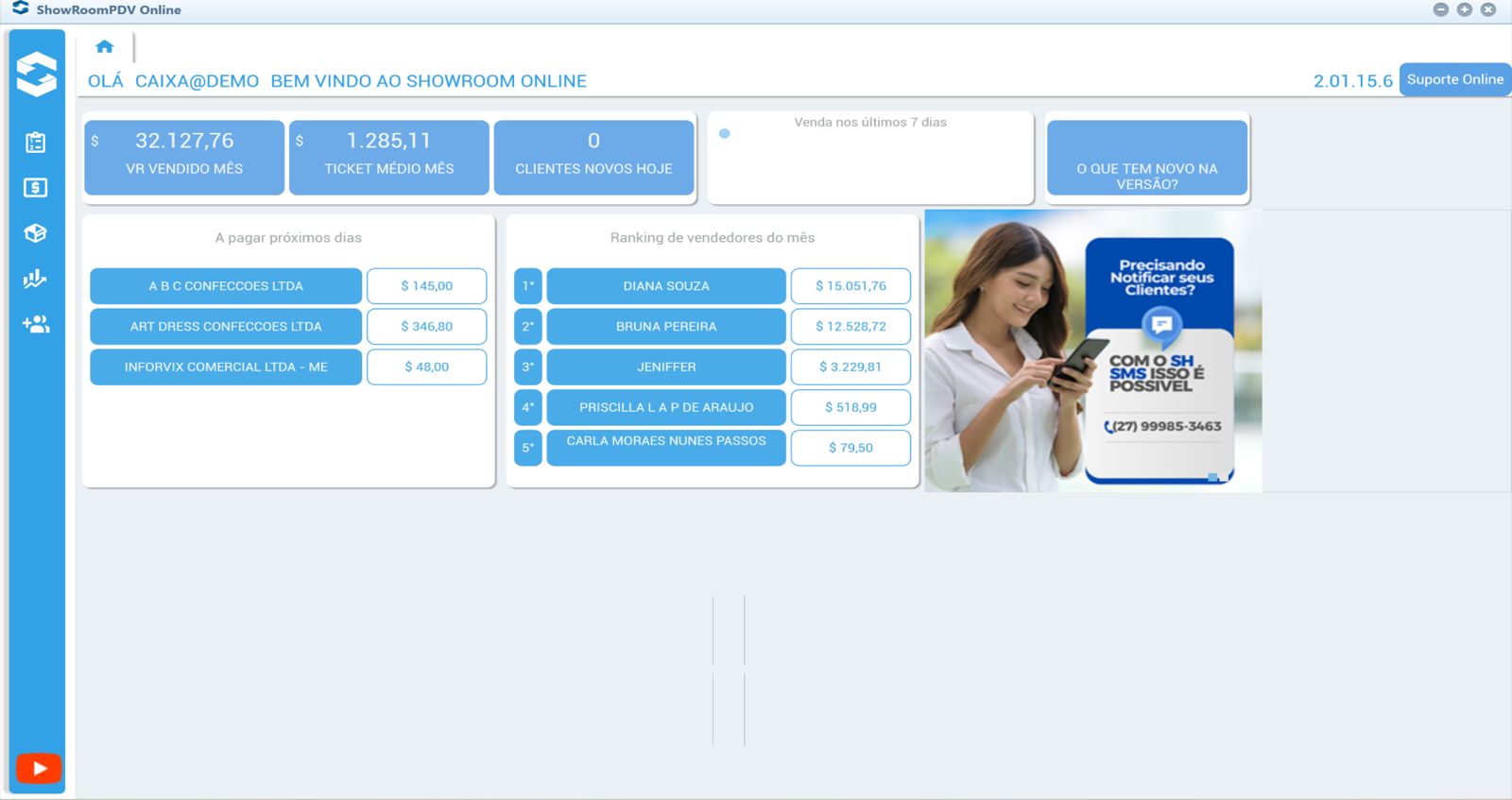Screen dimensions: 1512x800
Task: Click the home icon tab
Action: coord(104,46)
